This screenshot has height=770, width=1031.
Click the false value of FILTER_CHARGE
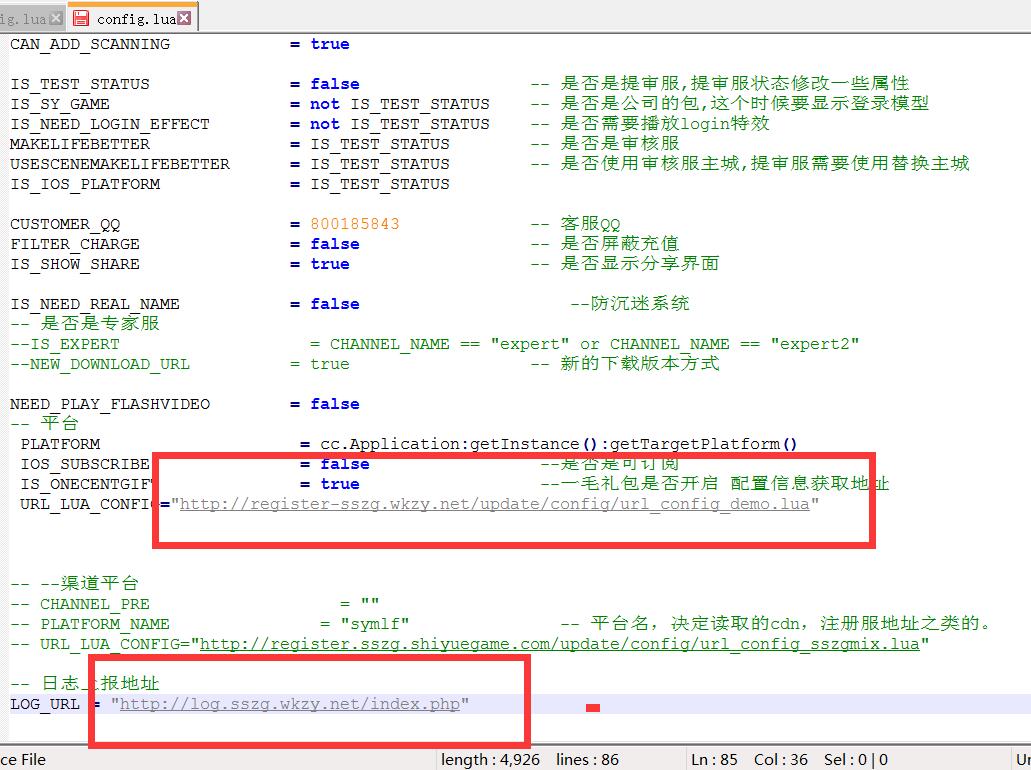pyautogui.click(x=334, y=244)
